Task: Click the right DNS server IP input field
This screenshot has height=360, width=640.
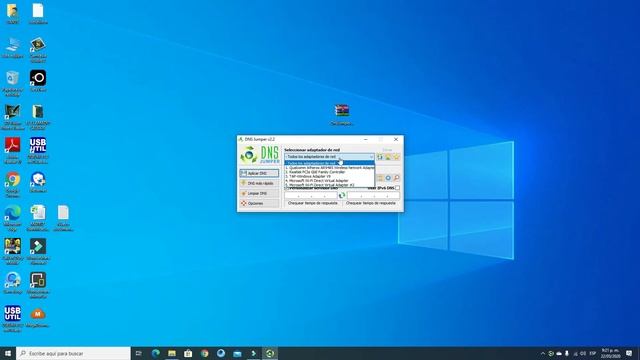Action: pos(373,196)
